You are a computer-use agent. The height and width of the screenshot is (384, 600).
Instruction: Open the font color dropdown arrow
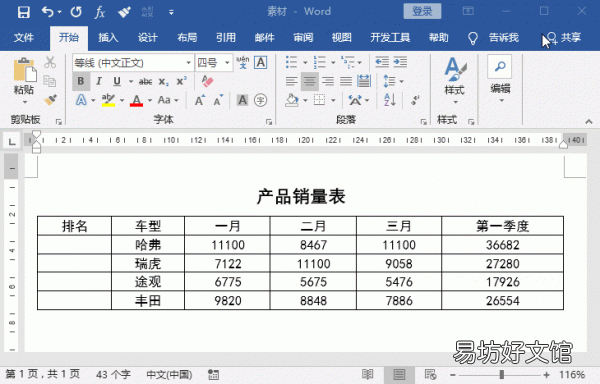coord(150,101)
